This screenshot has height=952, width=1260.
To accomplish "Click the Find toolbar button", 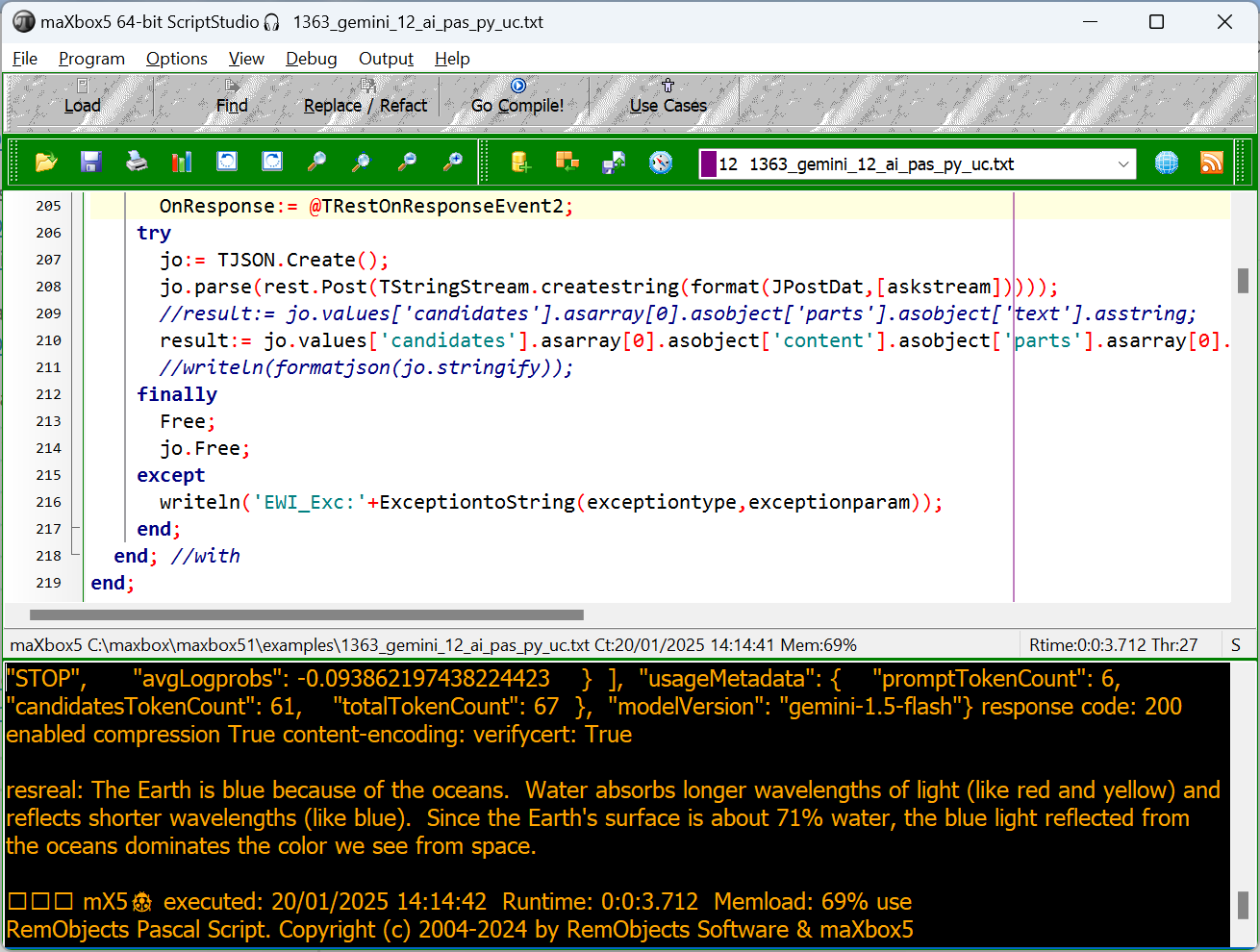I will pyautogui.click(x=232, y=97).
